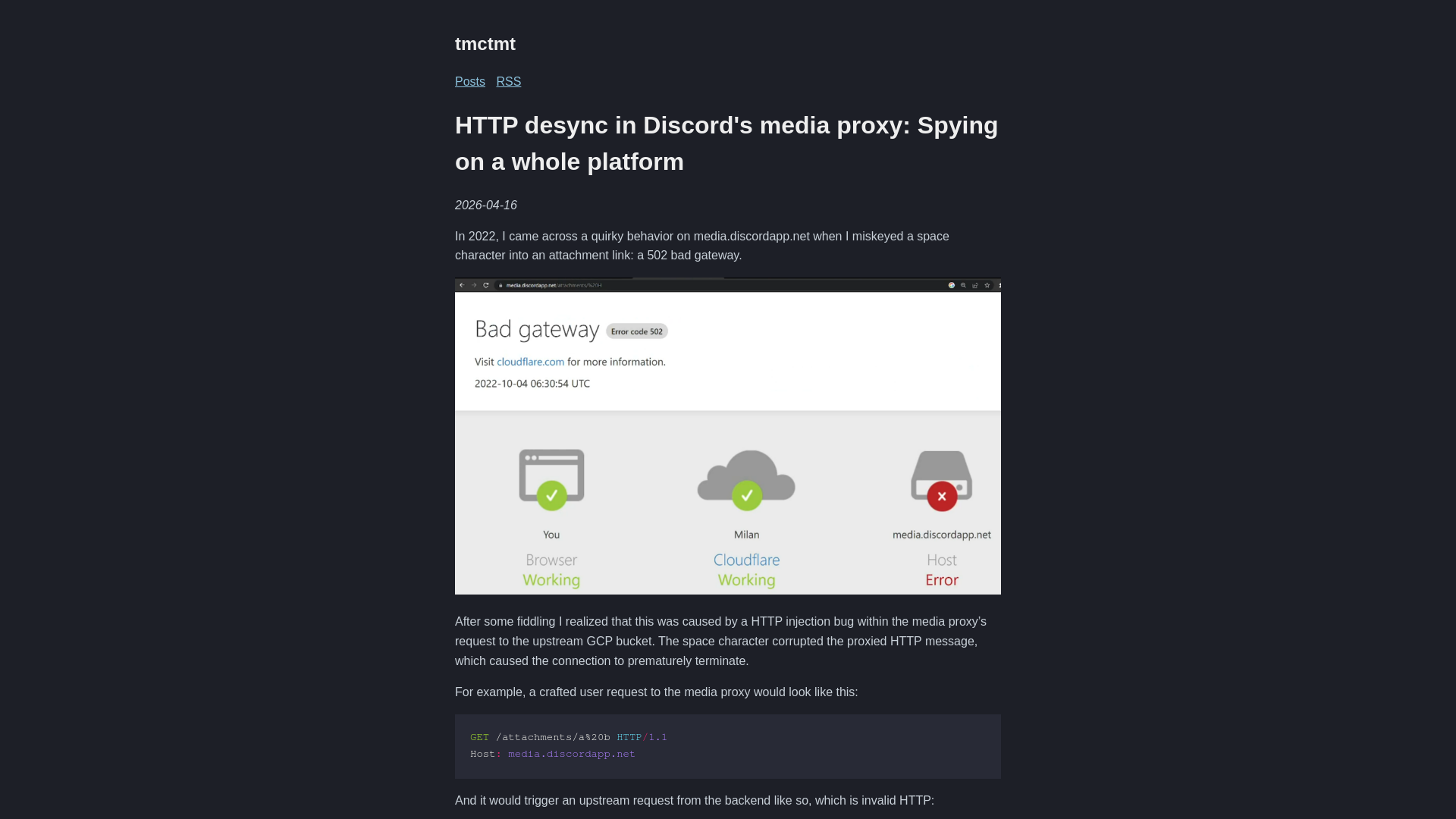Open the Posts page
This screenshot has height=819, width=1456.
pos(470,81)
